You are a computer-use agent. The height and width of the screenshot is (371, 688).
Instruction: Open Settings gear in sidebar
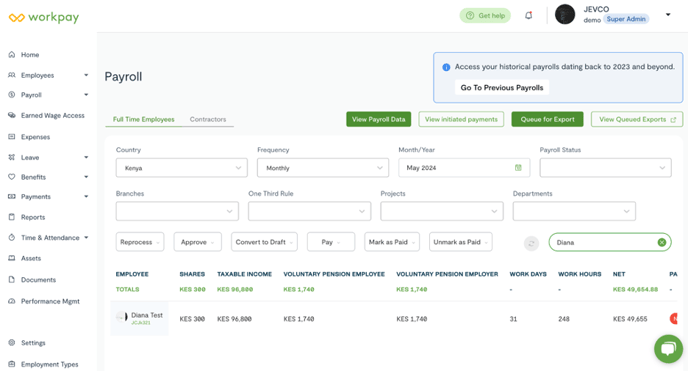tap(12, 342)
